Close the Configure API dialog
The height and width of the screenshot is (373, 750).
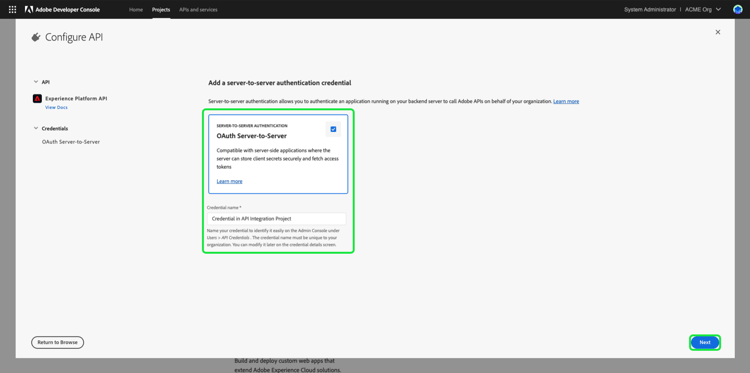coord(717,32)
